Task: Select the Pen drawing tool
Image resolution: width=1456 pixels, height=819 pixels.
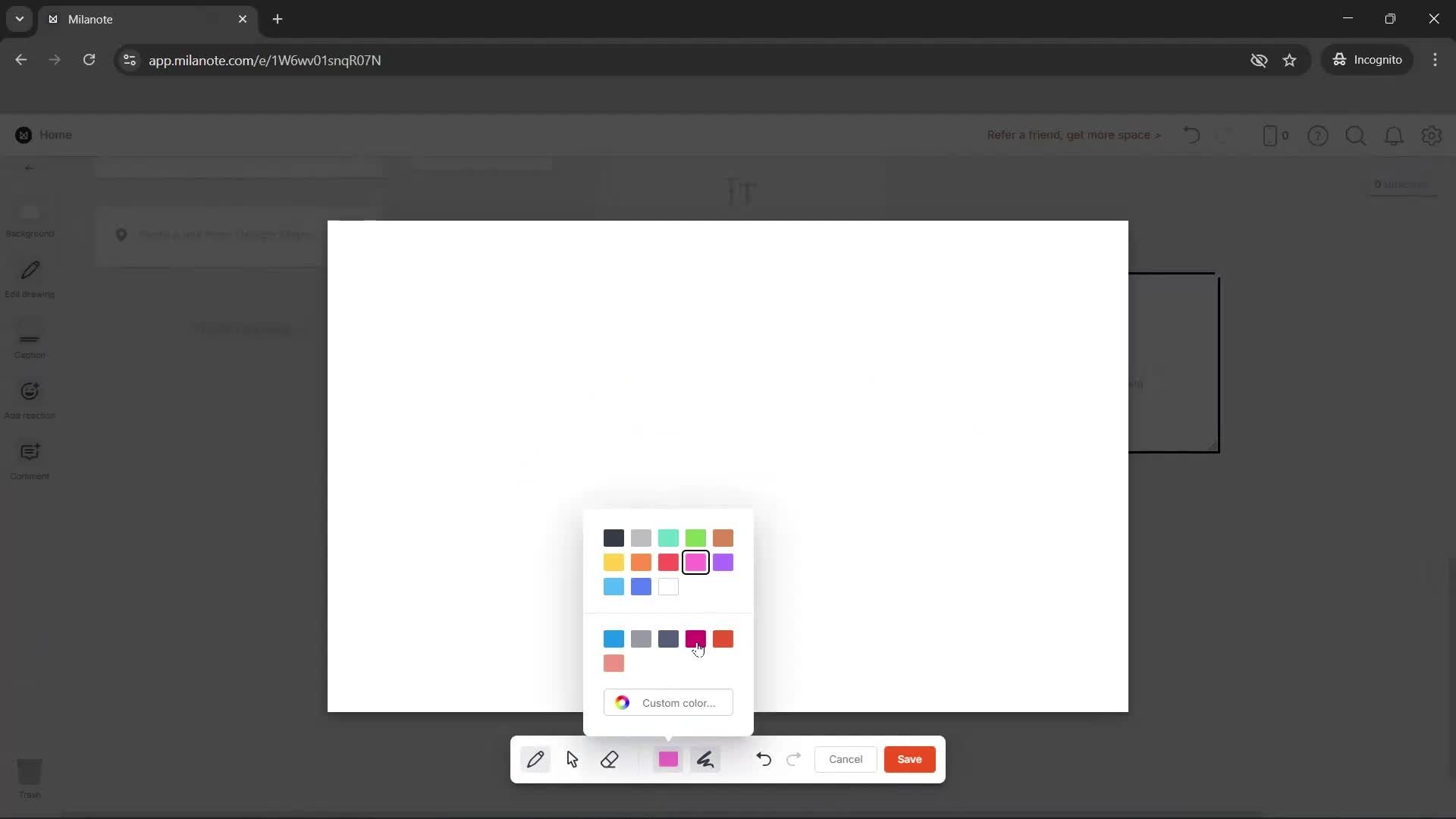Action: click(x=536, y=759)
